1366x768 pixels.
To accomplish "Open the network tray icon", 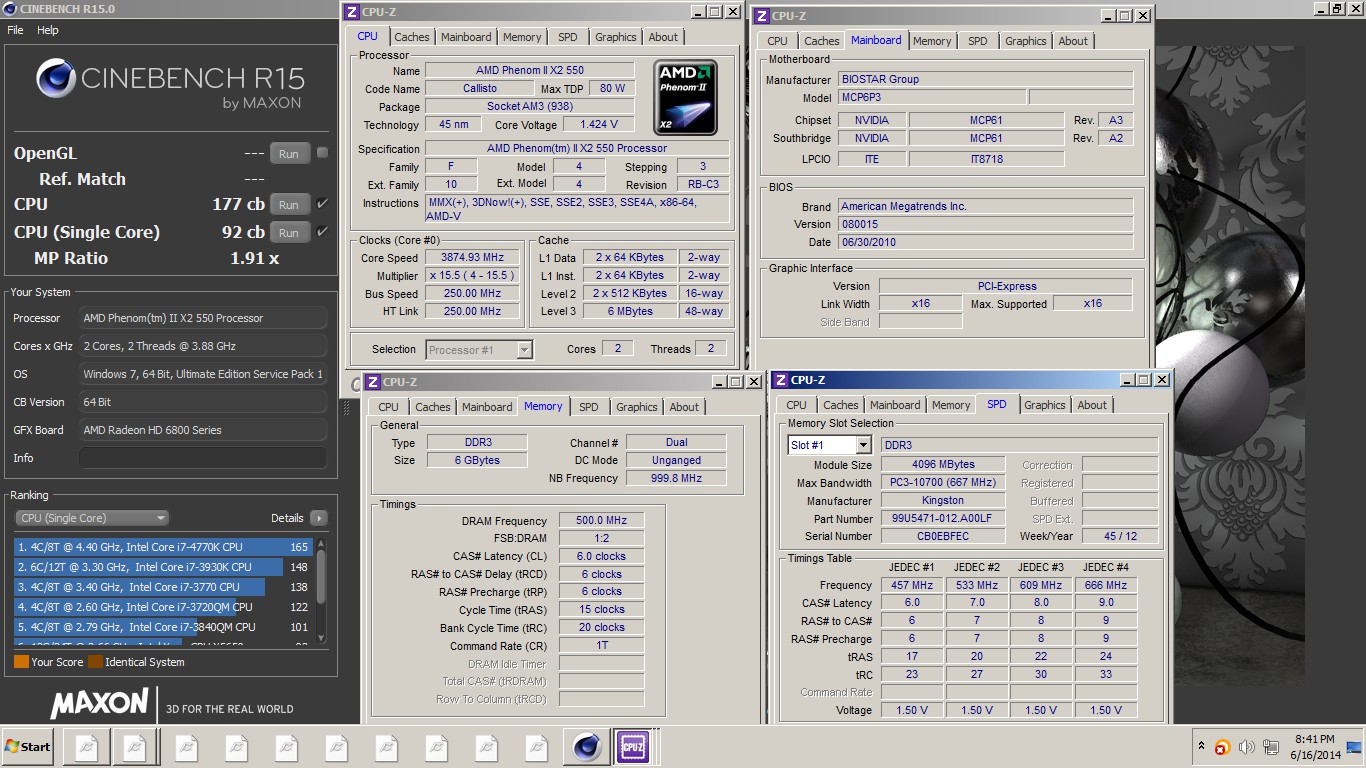I will pyautogui.click(x=1271, y=747).
